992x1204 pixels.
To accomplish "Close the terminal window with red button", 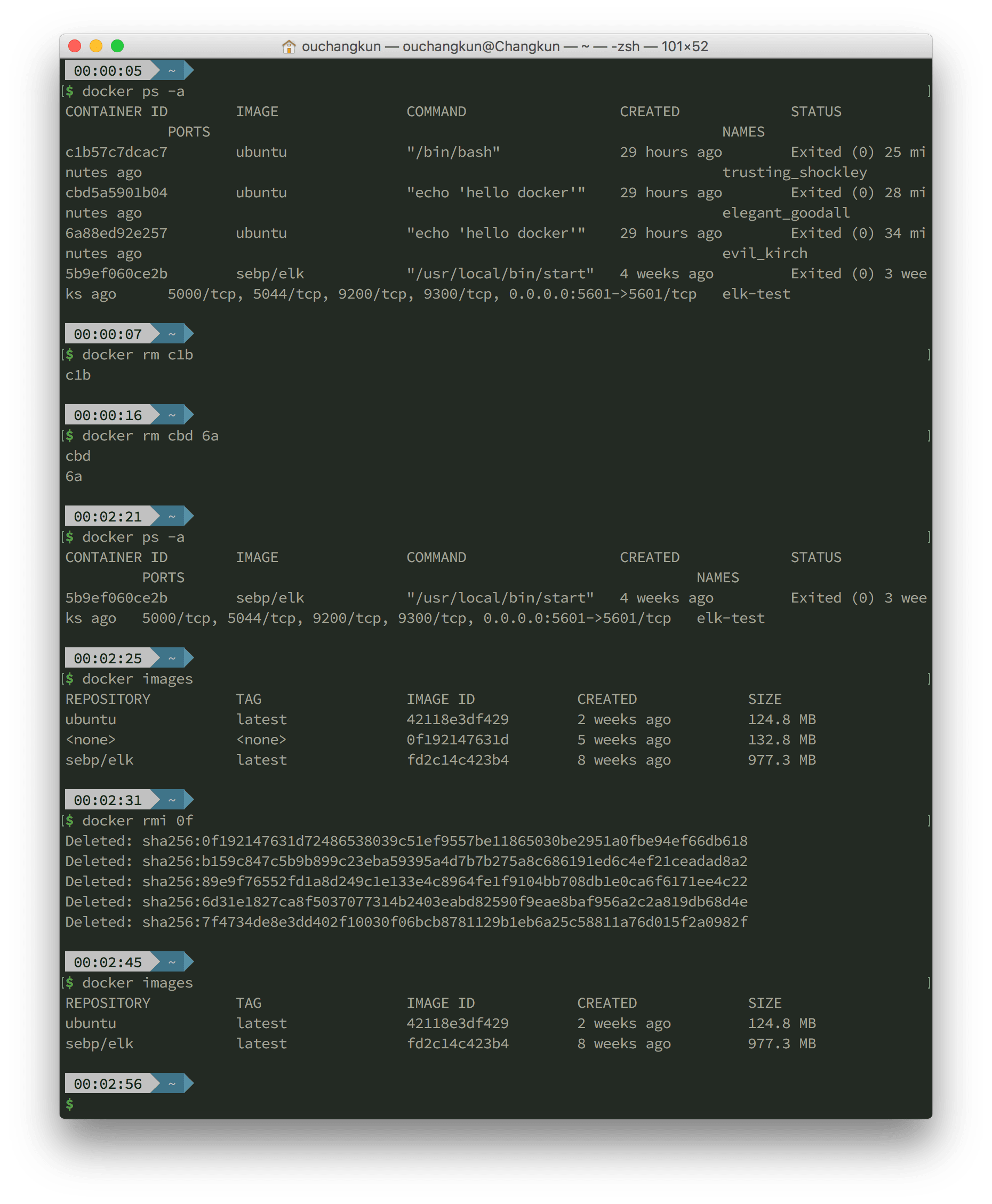I will click(74, 46).
